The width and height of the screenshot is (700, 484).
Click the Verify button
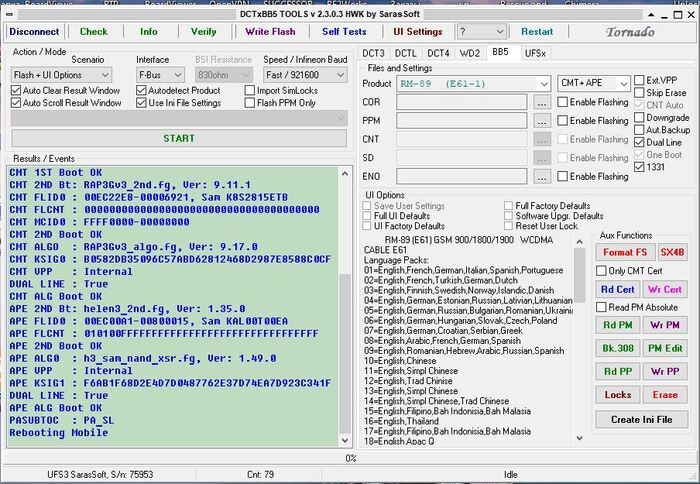(x=204, y=32)
